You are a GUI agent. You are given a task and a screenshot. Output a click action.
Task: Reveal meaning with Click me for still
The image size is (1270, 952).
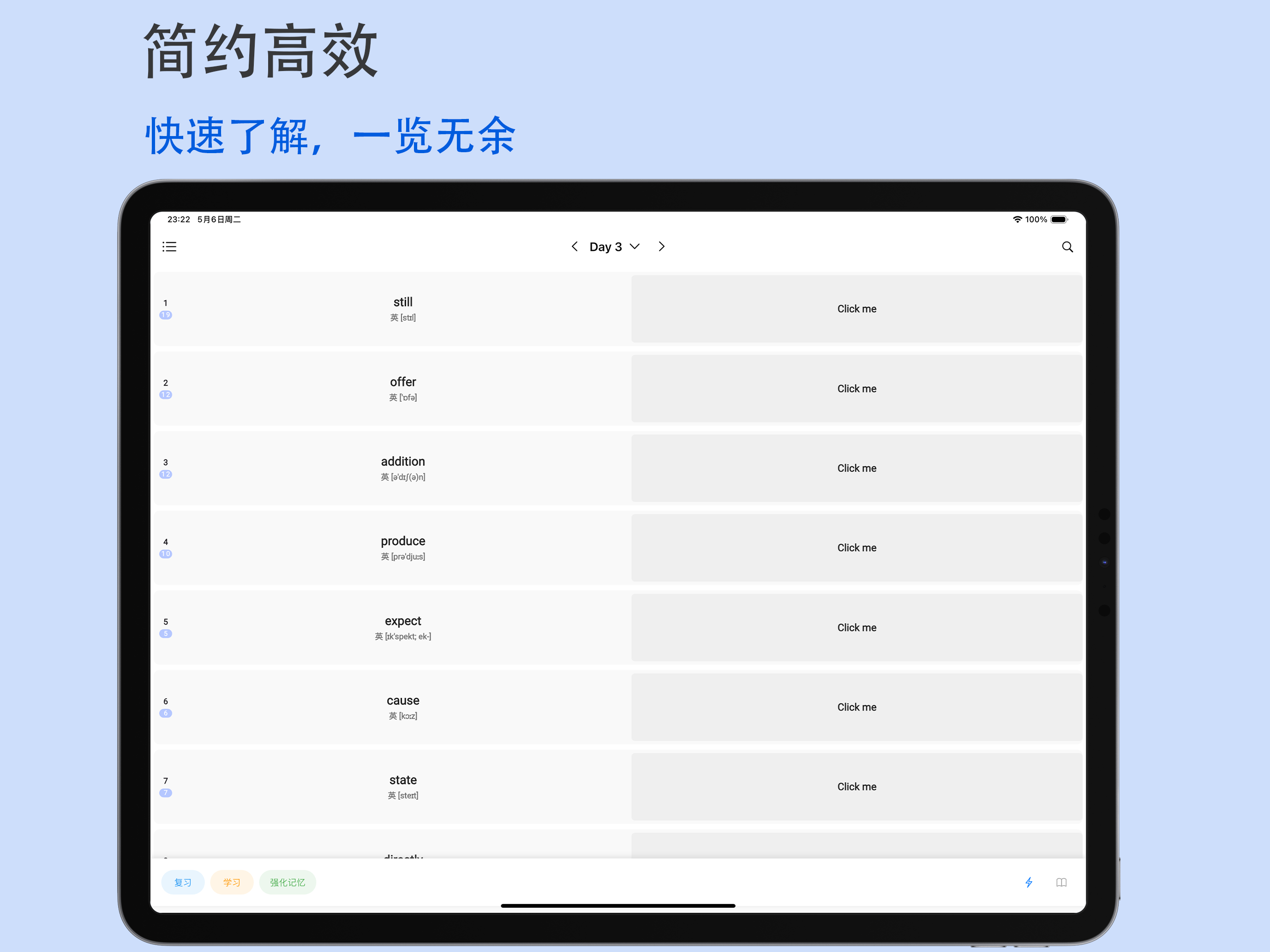tap(856, 309)
